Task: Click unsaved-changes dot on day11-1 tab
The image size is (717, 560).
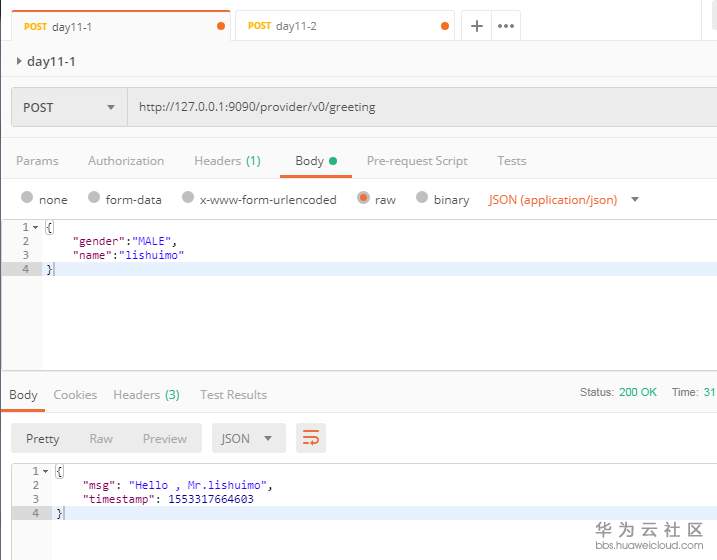Action: (221, 26)
